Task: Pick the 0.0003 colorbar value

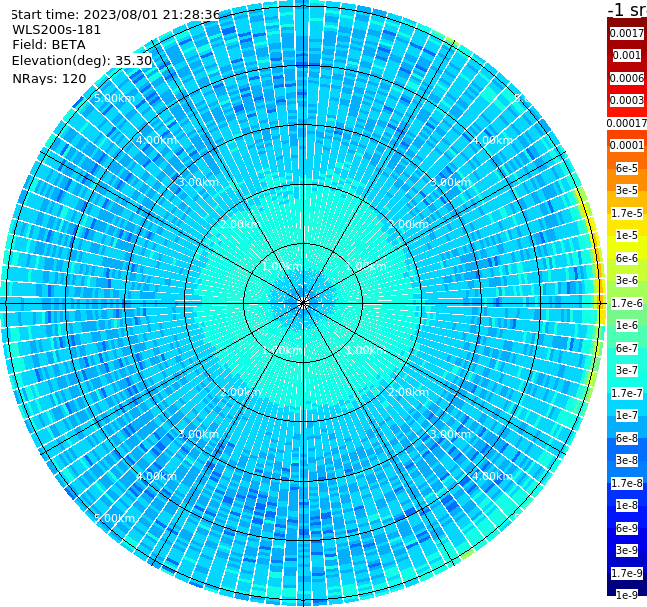Action: pyautogui.click(x=627, y=100)
